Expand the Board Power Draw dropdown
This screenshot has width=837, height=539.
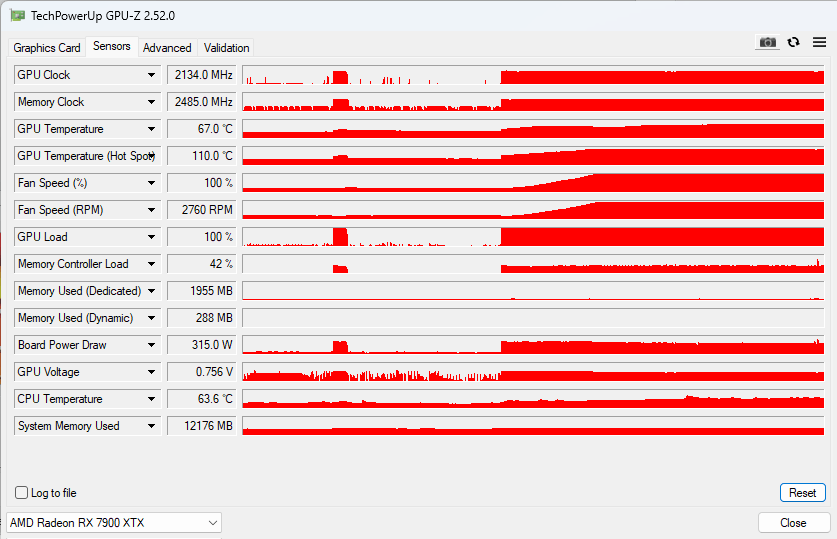click(x=152, y=345)
